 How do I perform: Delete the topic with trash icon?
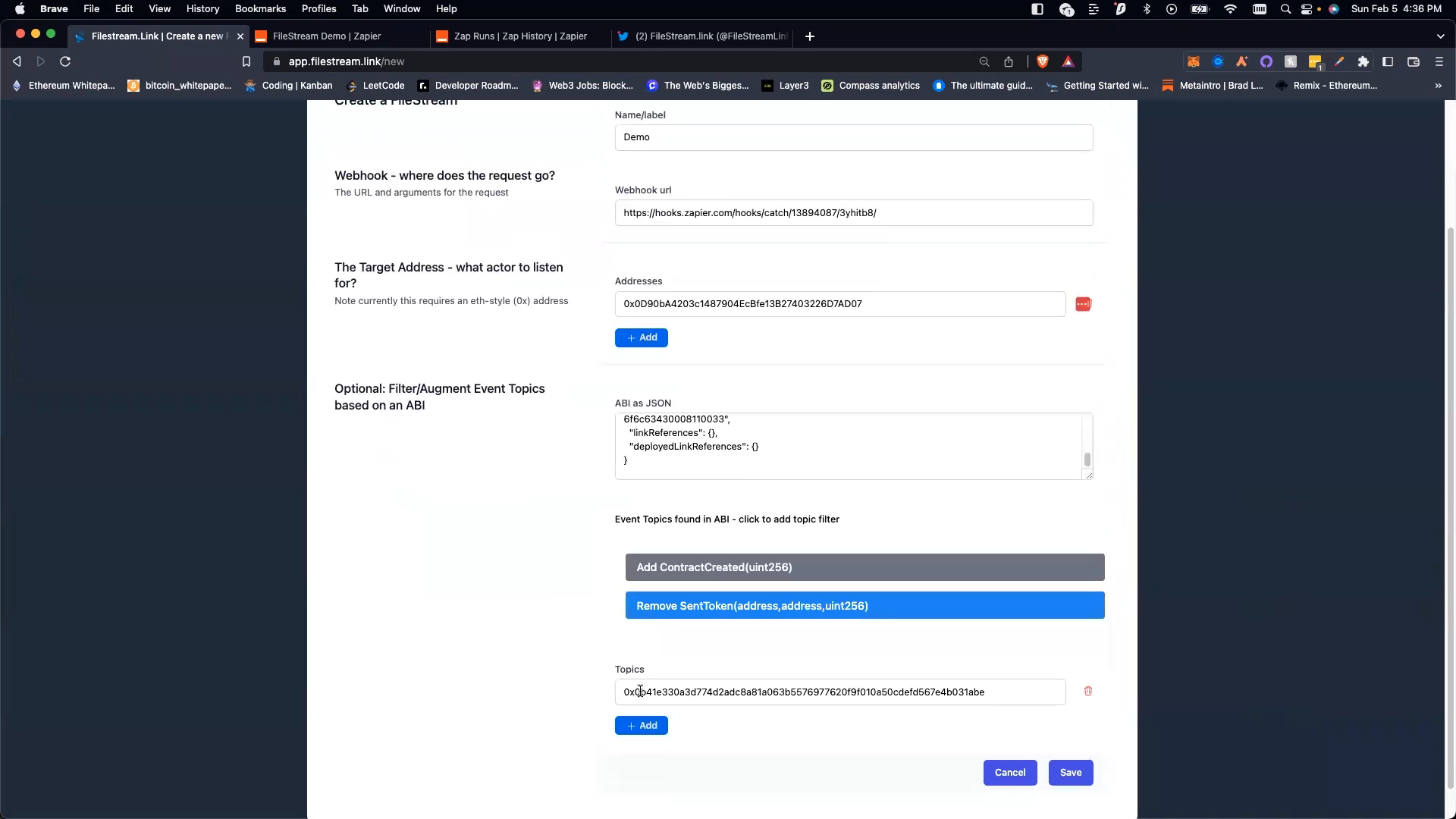(1088, 691)
